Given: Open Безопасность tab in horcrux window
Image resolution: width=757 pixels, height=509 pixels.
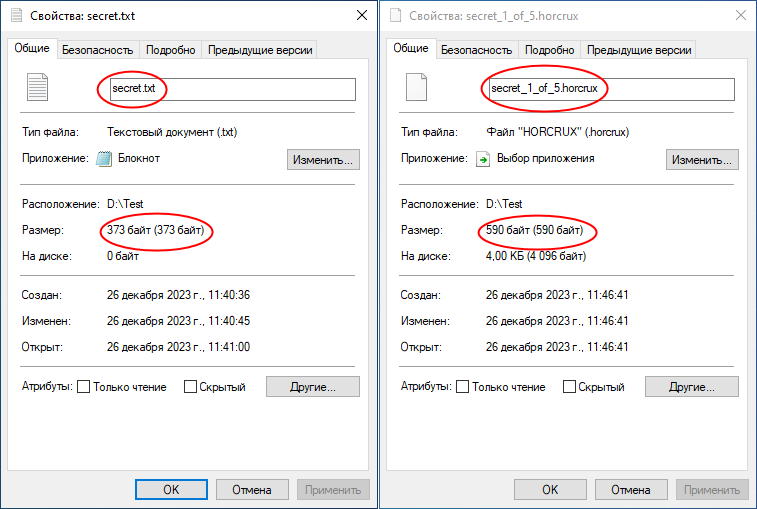Looking at the screenshot, I should 477,50.
